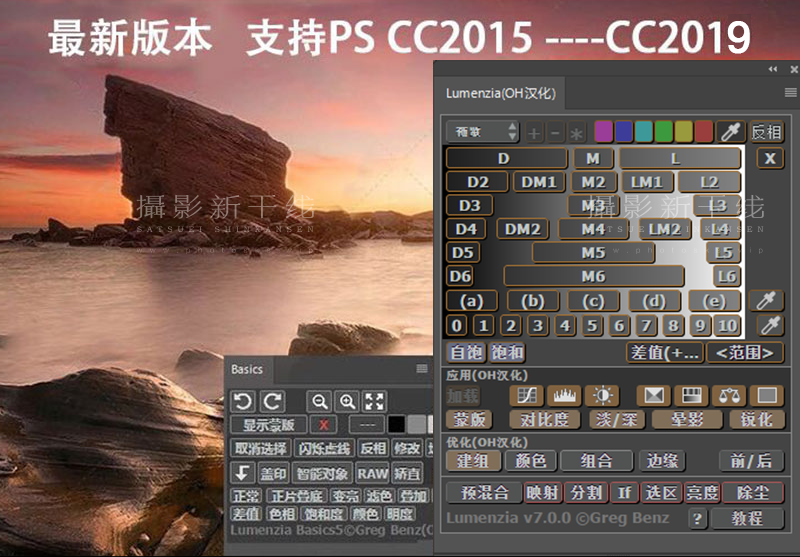The width and height of the screenshot is (800, 557).
Task: Click the black swatch in Basics panel
Action: [x=396, y=424]
